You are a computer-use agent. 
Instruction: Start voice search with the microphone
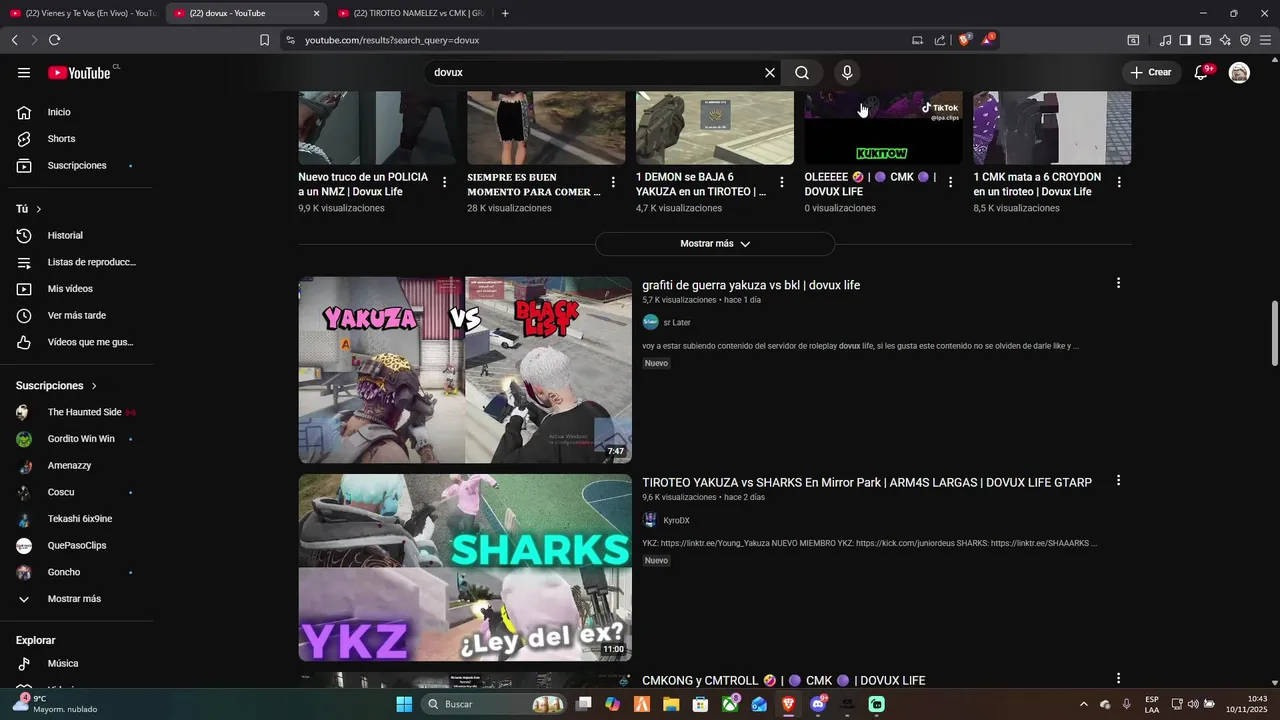[x=847, y=73]
